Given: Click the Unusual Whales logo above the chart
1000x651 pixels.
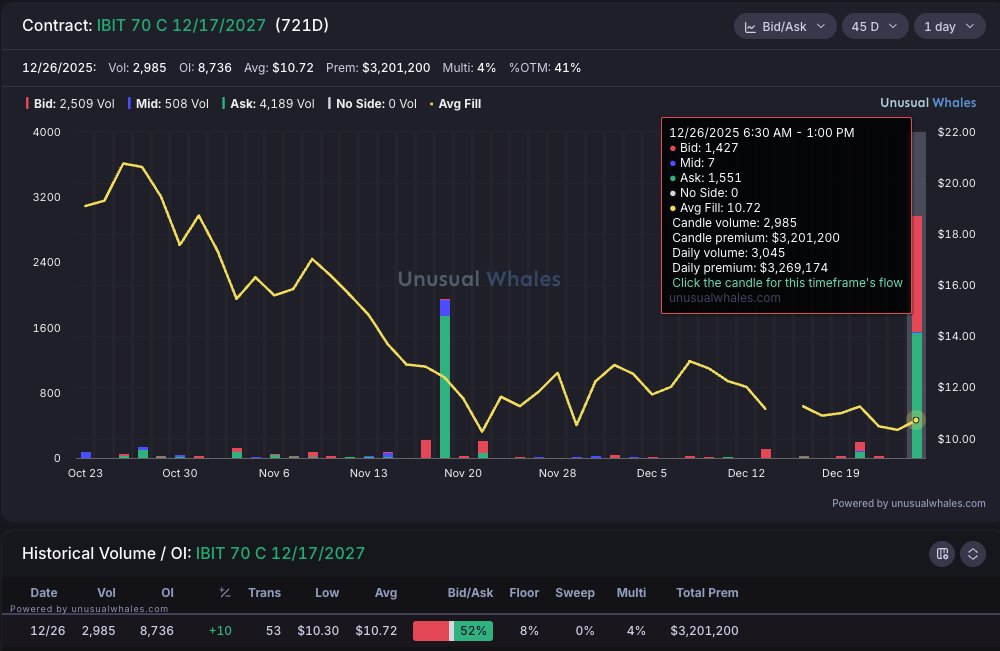Looking at the screenshot, I should (x=928, y=103).
